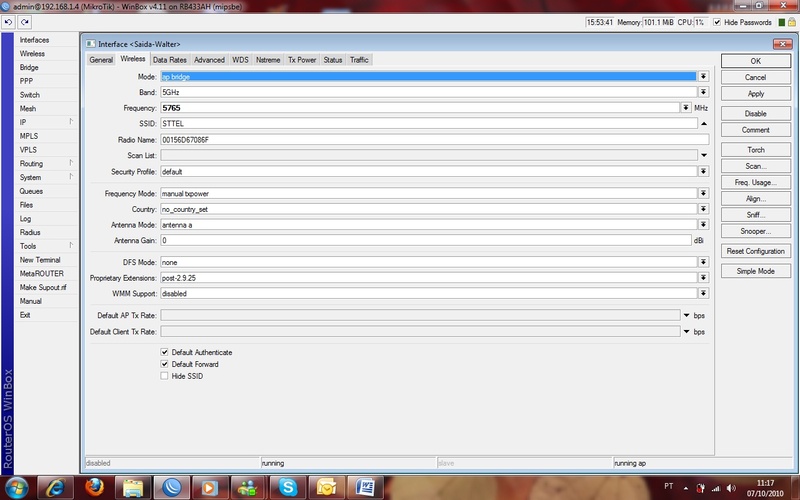Open New Terminal from the sidebar
Image resolution: width=800 pixels, height=500 pixels.
[40, 260]
